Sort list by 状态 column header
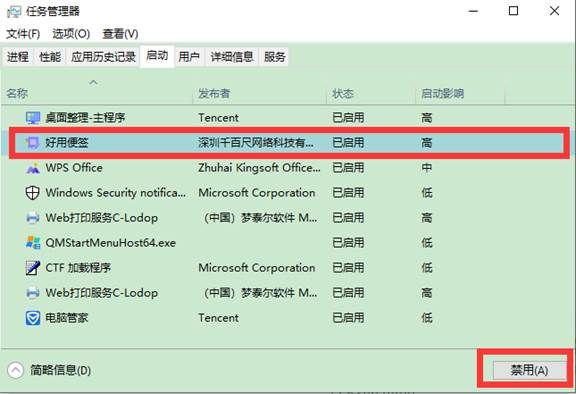This screenshot has width=576, height=394. coord(343,94)
